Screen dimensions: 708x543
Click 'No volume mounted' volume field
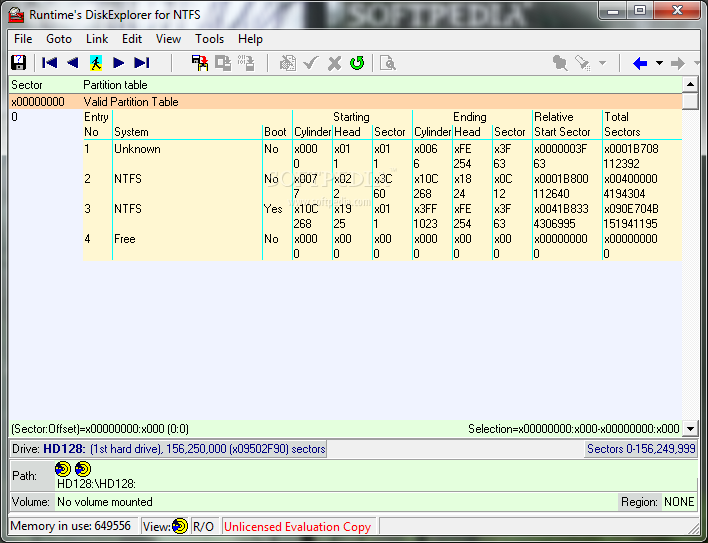coord(336,502)
